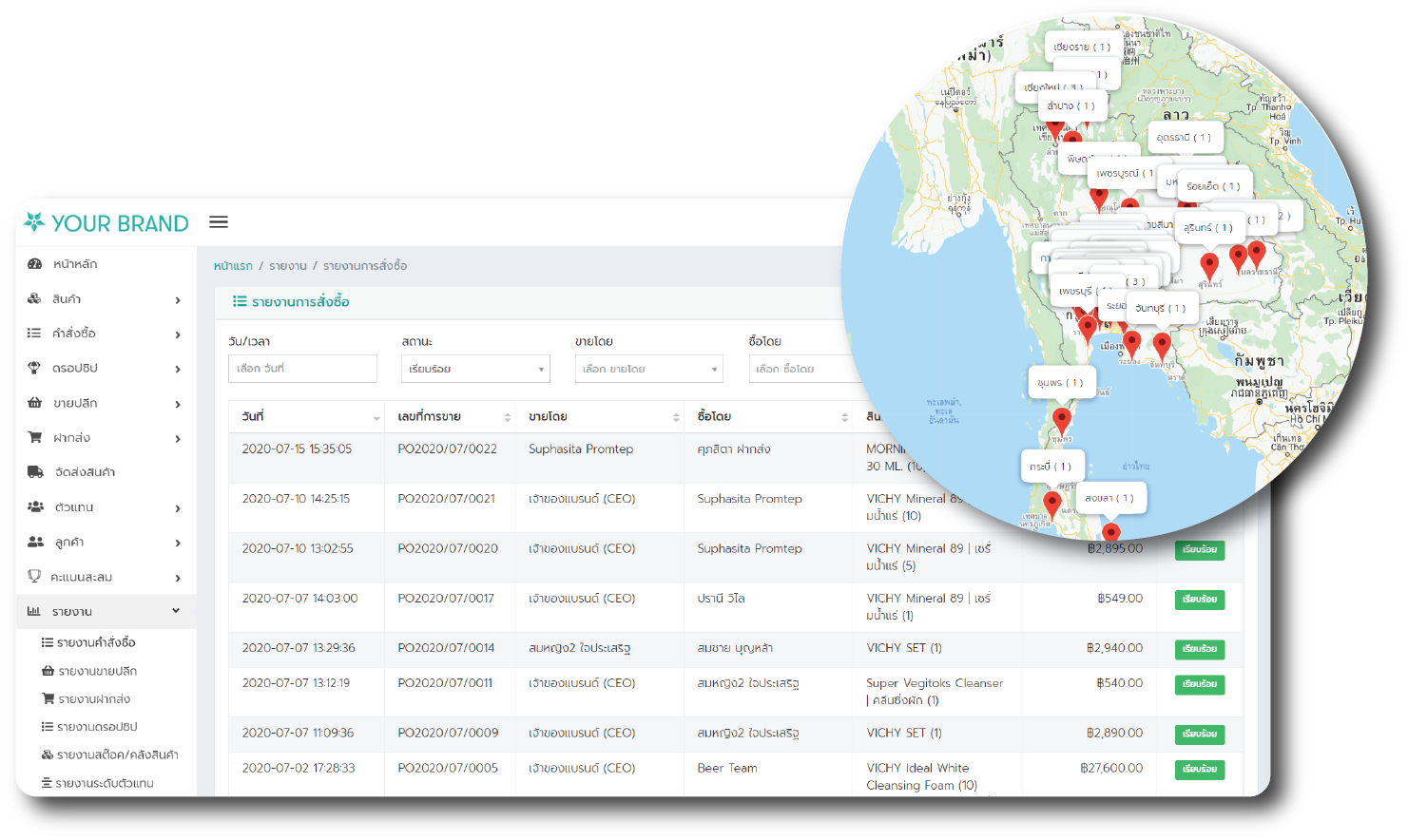Go to หน้าแรก breadcrumb link

pyautogui.click(x=233, y=266)
